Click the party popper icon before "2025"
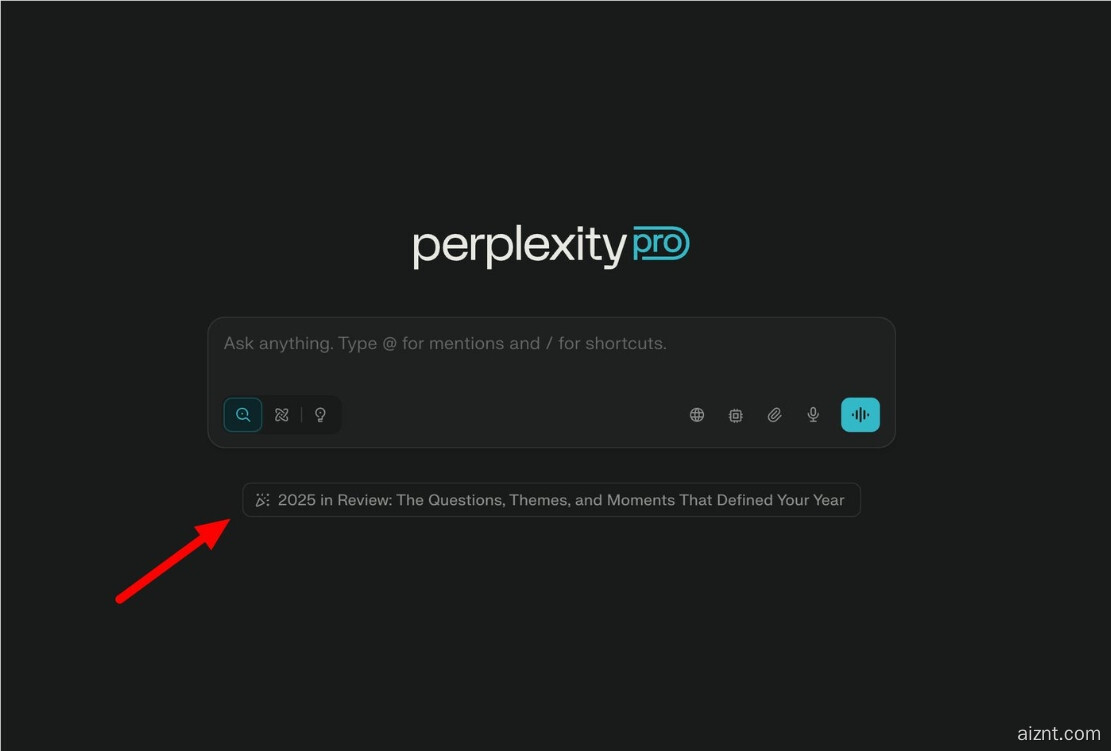This screenshot has width=1111, height=751. click(x=262, y=500)
